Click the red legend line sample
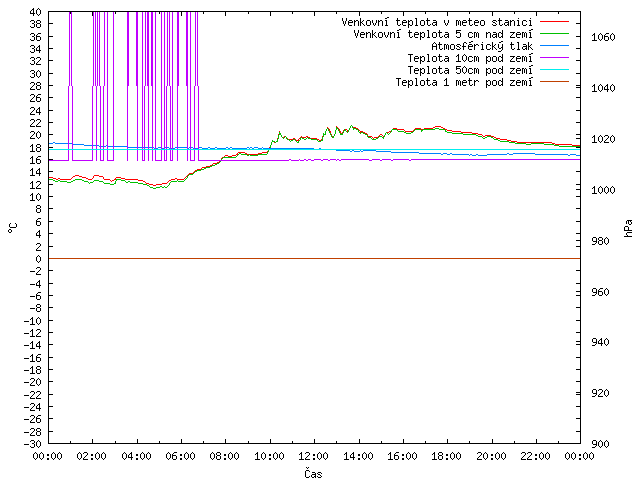 pos(554,22)
